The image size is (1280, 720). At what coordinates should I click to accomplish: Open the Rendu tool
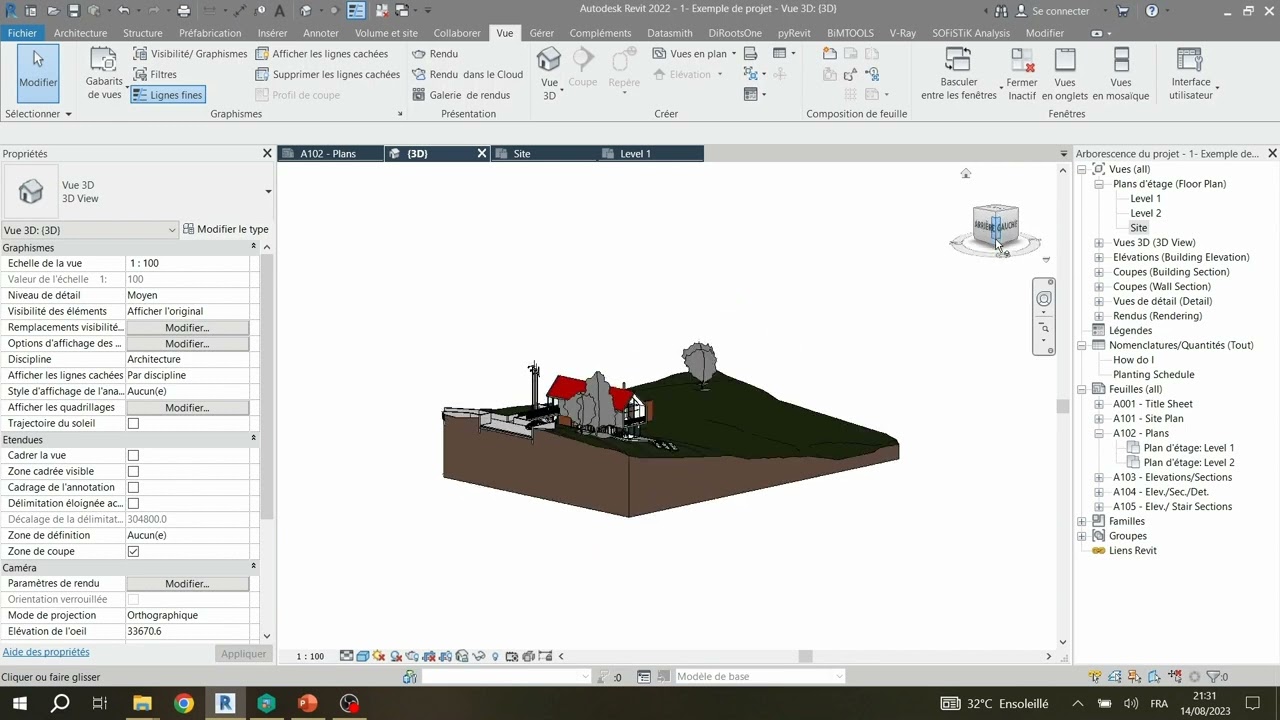[435, 54]
